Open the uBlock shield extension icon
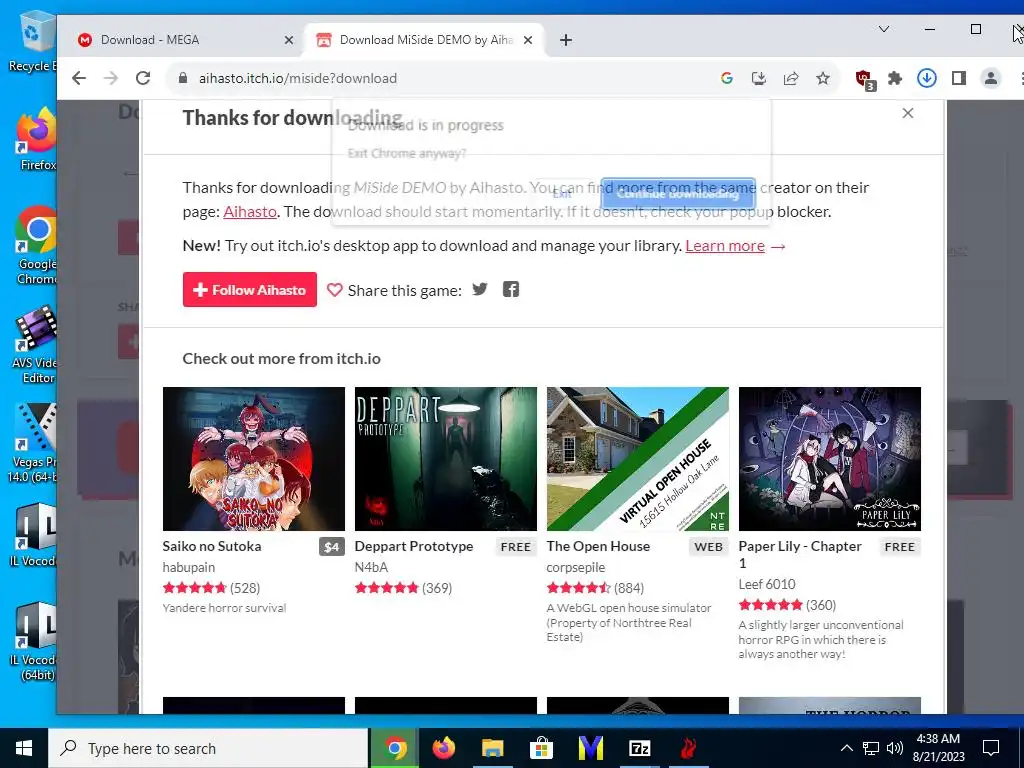This screenshot has width=1024, height=768. pyautogui.click(x=865, y=80)
